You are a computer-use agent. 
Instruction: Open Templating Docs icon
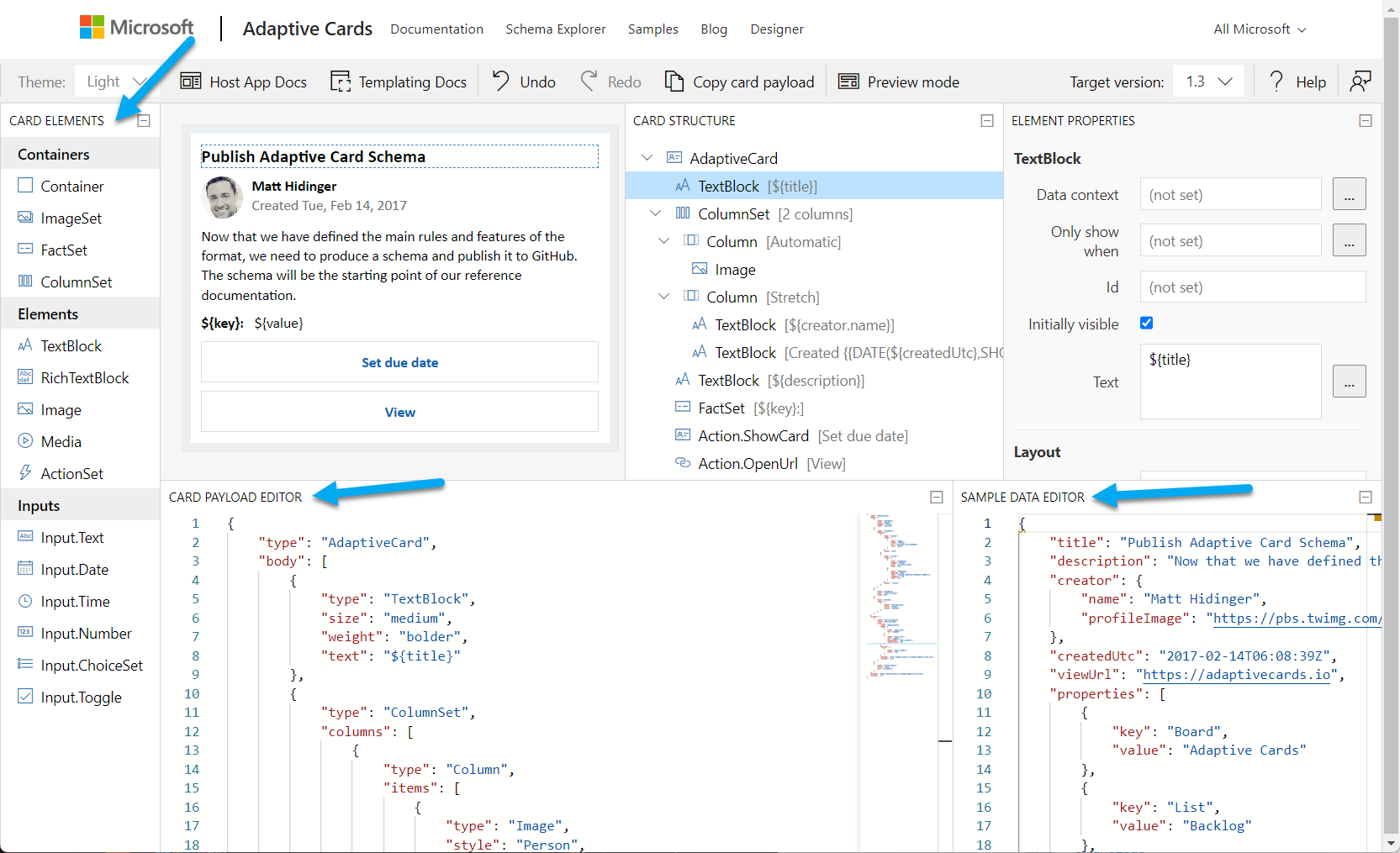coord(341,82)
